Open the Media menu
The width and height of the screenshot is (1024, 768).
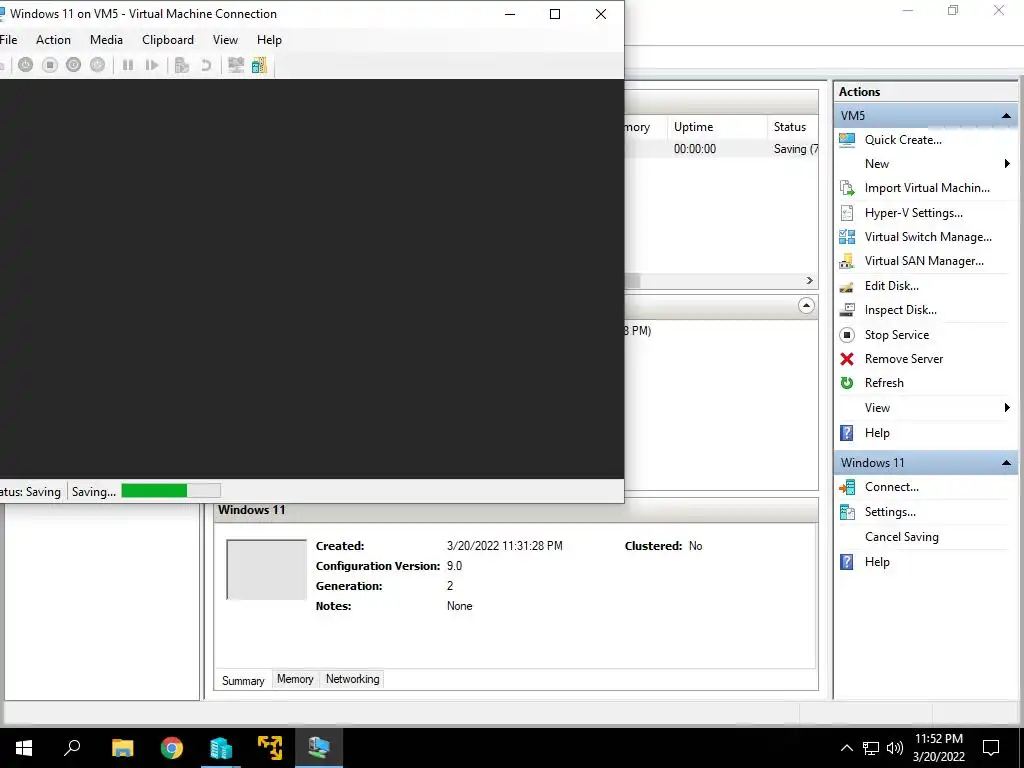106,40
